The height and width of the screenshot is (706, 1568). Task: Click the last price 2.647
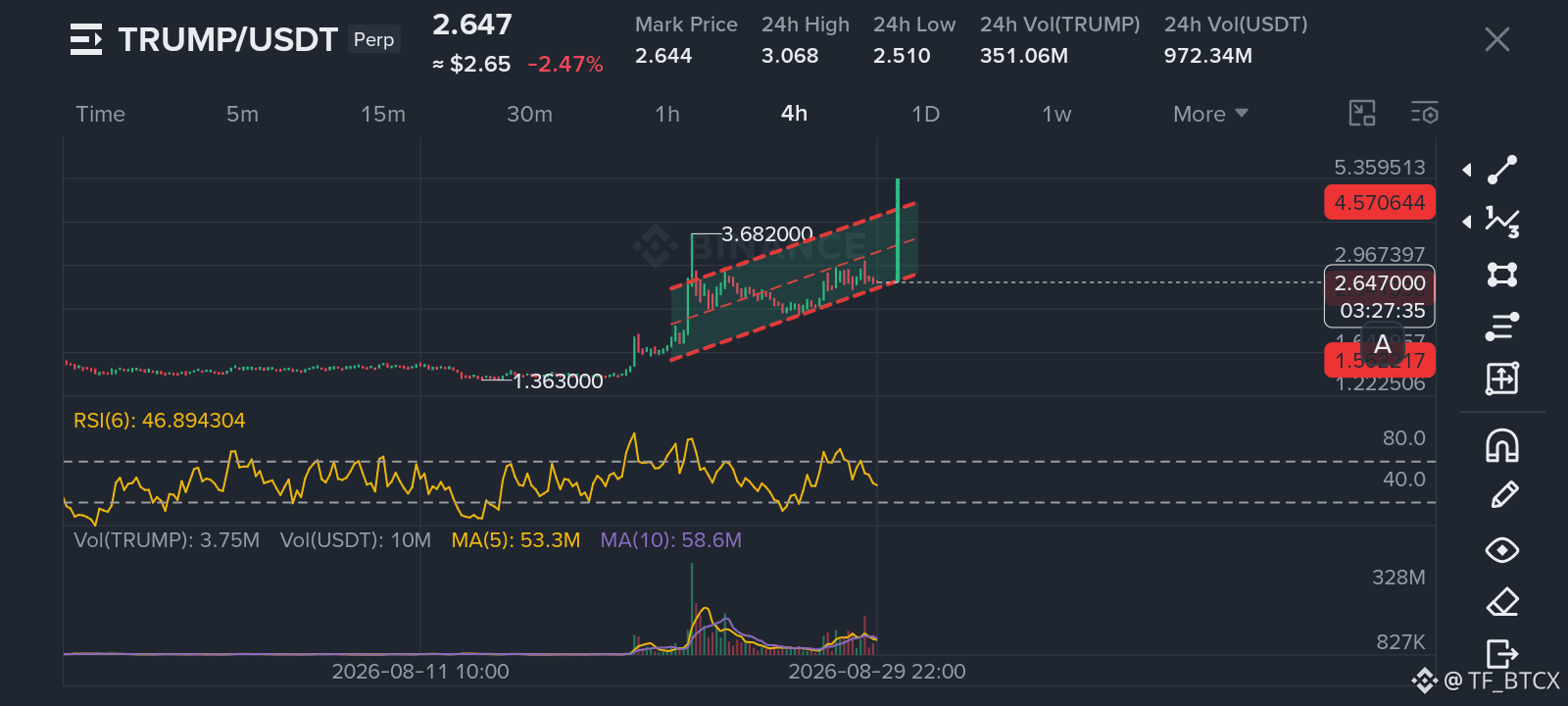pos(472,25)
